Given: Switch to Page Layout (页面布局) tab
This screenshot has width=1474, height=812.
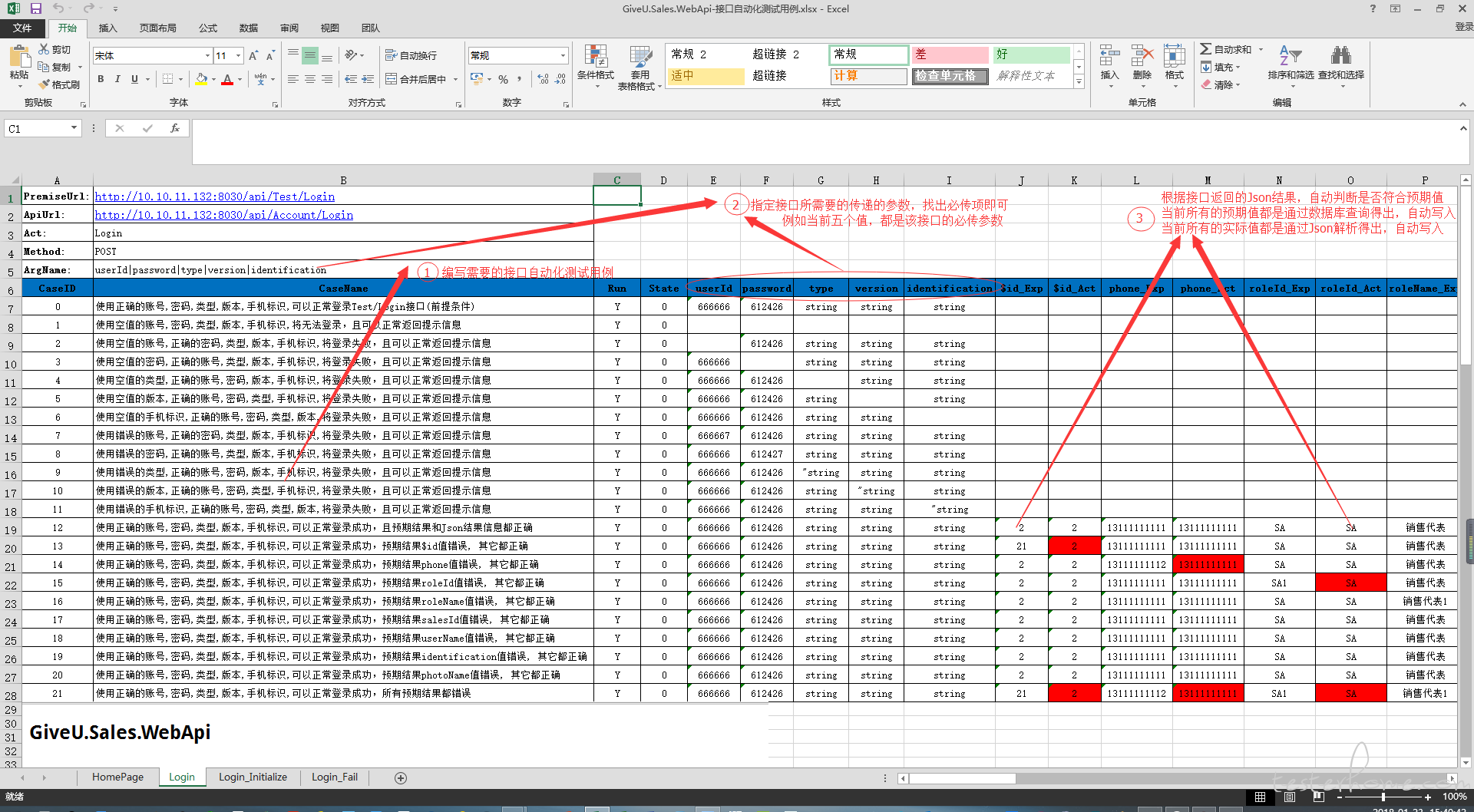Looking at the screenshot, I should pyautogui.click(x=158, y=28).
